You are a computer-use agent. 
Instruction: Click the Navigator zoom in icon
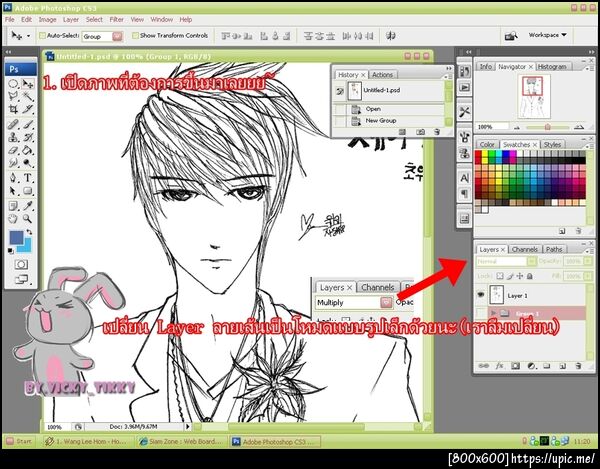coord(579,127)
